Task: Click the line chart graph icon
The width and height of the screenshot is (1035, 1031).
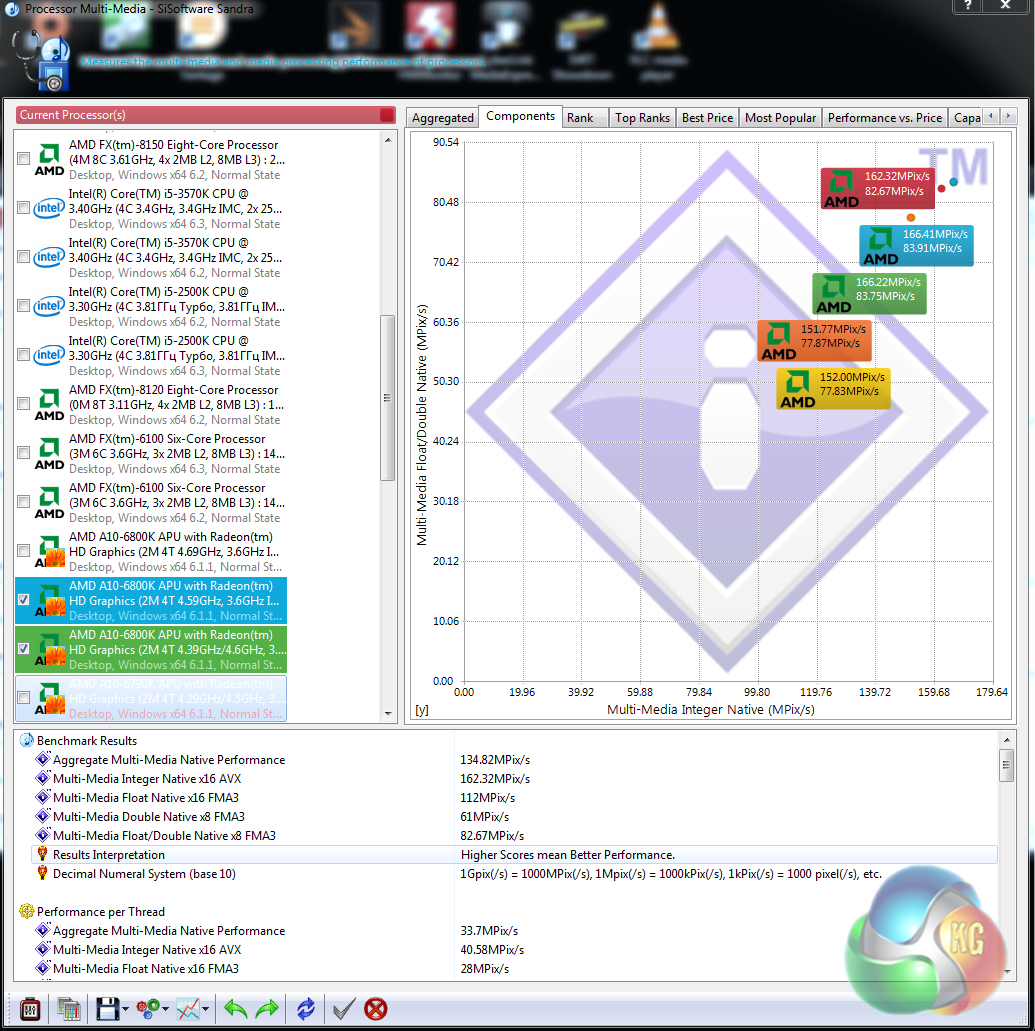Action: coord(188,1009)
